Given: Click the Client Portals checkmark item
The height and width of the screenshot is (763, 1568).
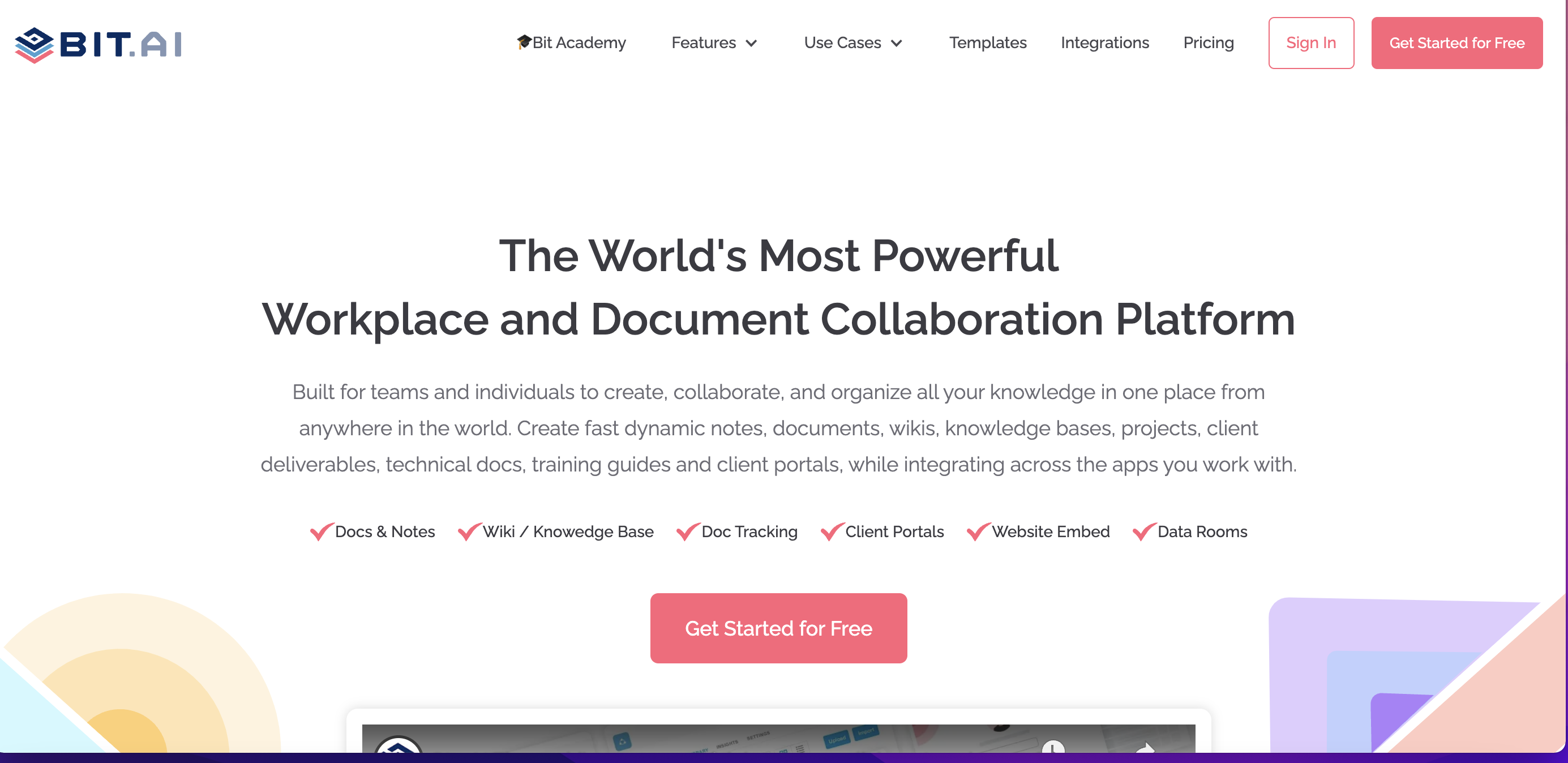Looking at the screenshot, I should tap(882, 531).
